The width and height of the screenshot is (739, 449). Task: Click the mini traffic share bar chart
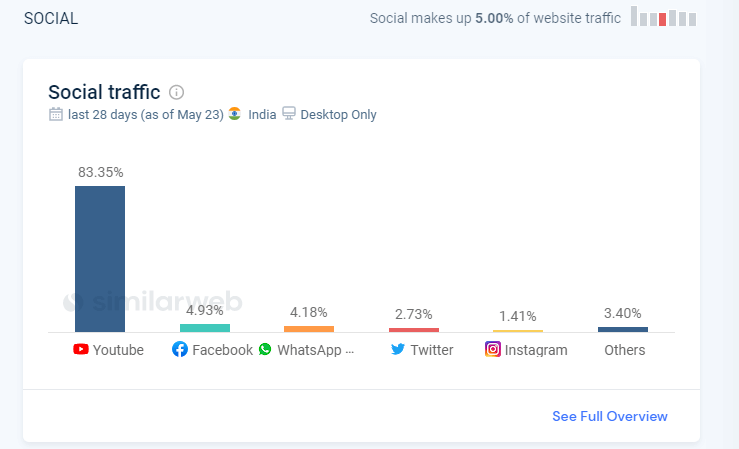pyautogui.click(x=664, y=16)
